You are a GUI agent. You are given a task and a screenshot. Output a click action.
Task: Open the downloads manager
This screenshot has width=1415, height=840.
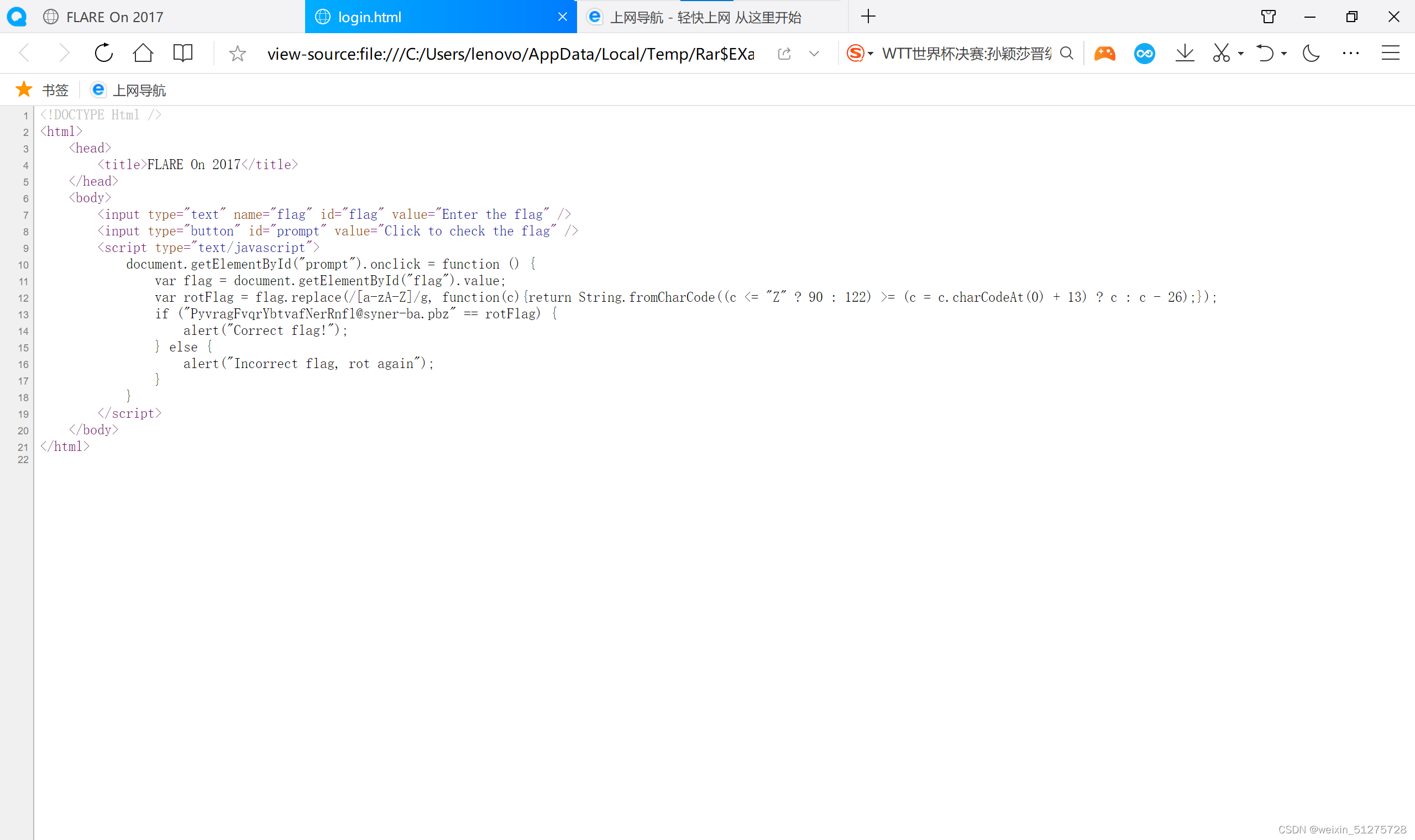point(1185,54)
